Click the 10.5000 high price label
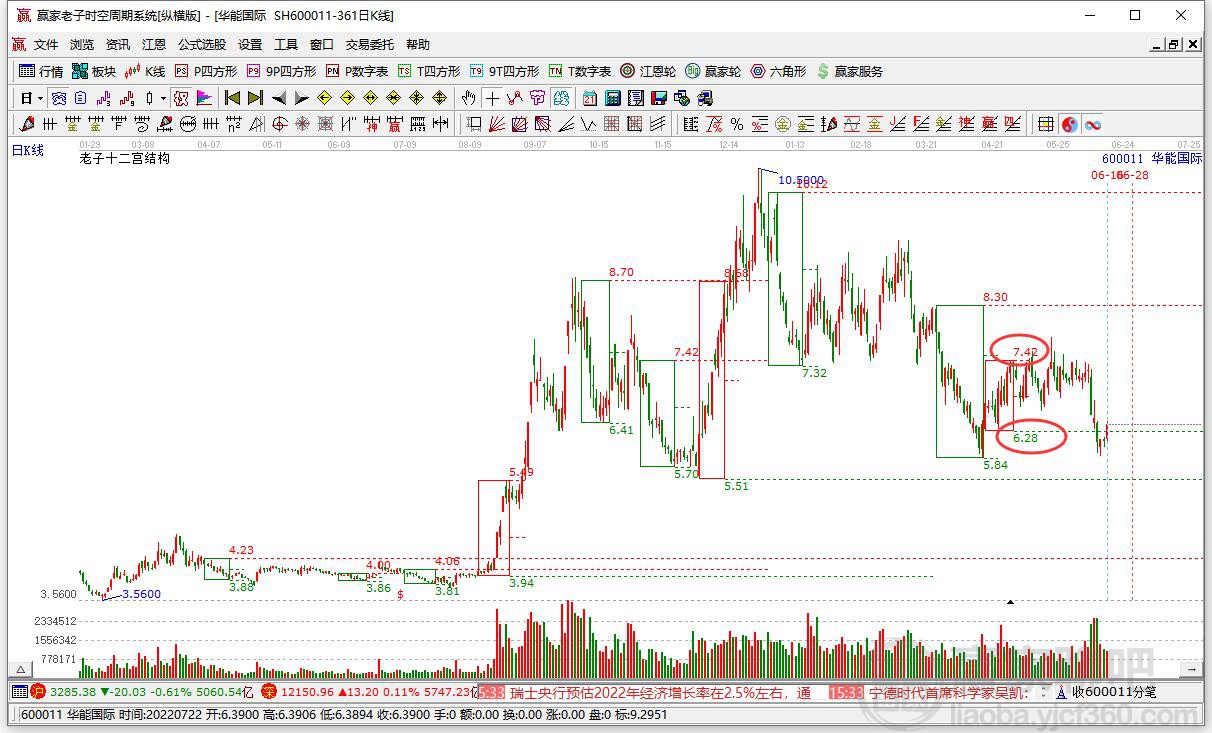Viewport: 1212px width, 733px height. pos(801,179)
